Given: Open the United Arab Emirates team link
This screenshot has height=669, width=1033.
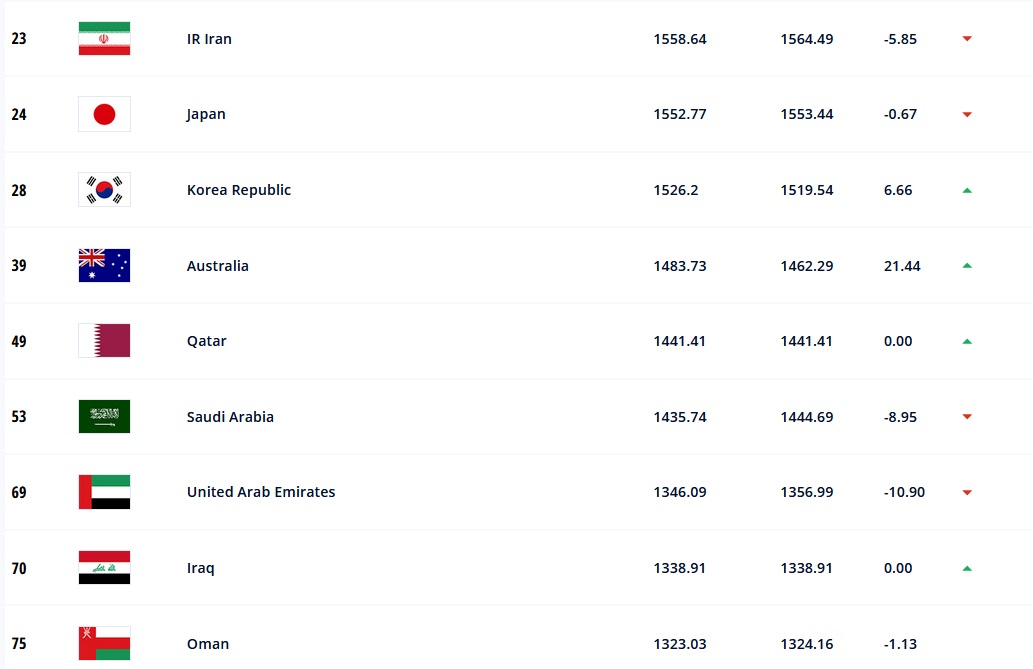Looking at the screenshot, I should tap(261, 492).
